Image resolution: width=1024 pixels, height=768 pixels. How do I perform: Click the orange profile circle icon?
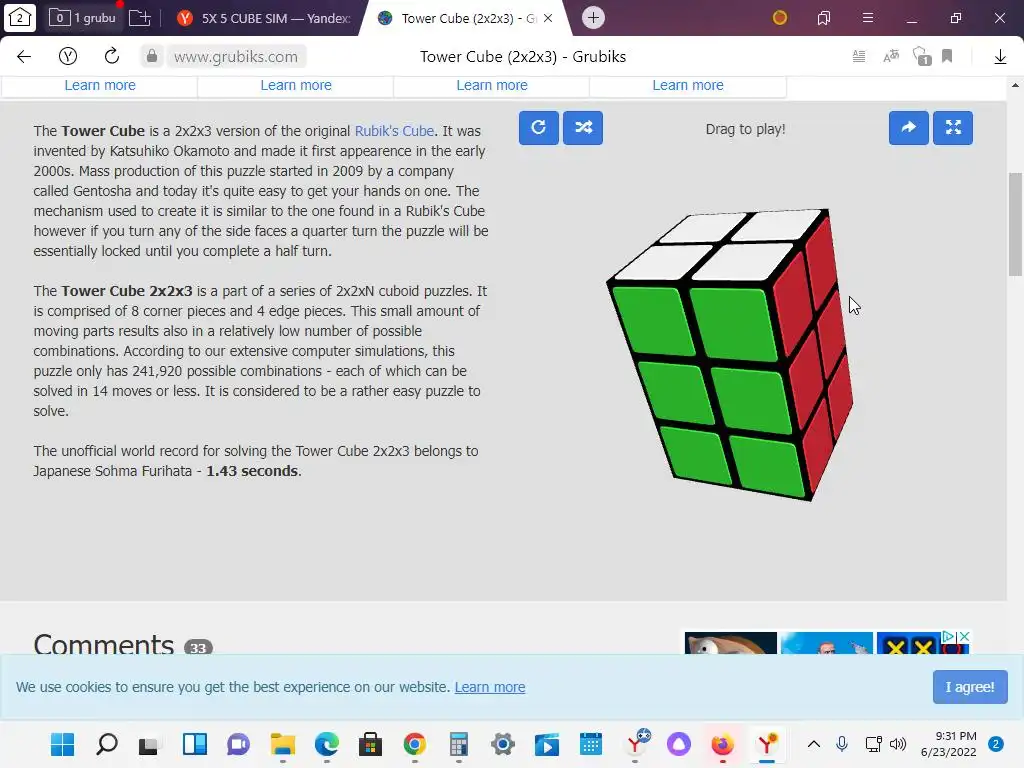pos(779,18)
